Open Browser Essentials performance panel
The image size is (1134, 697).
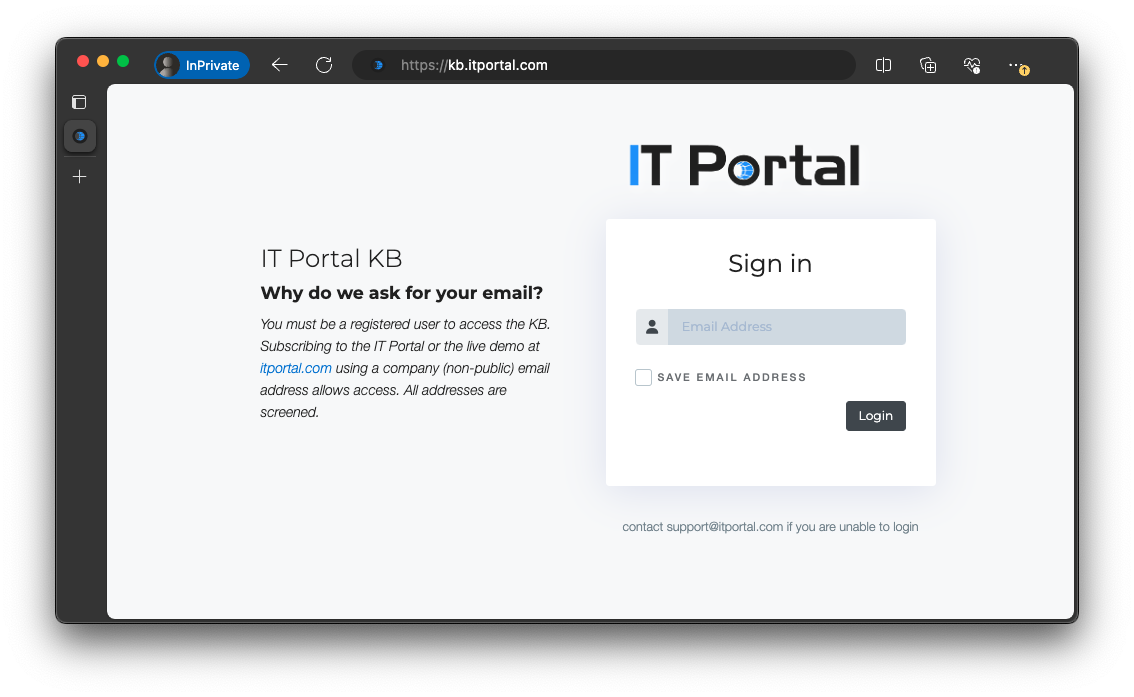[x=971, y=65]
